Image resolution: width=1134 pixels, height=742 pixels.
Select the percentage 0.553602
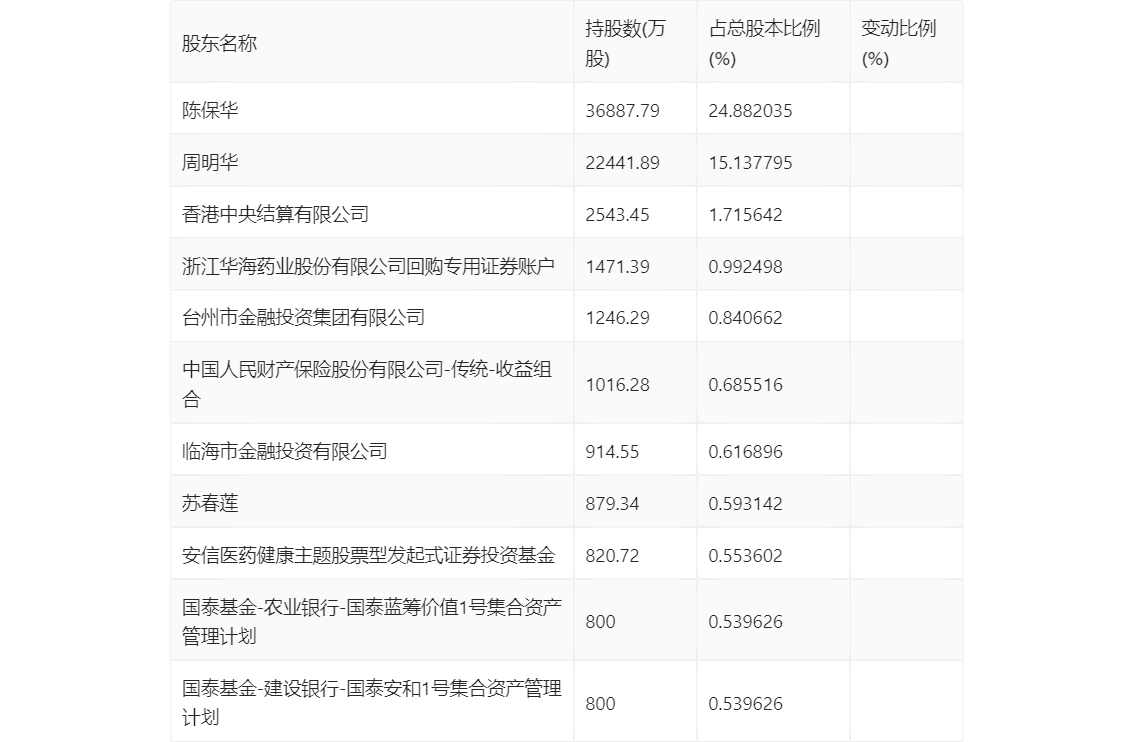[746, 556]
